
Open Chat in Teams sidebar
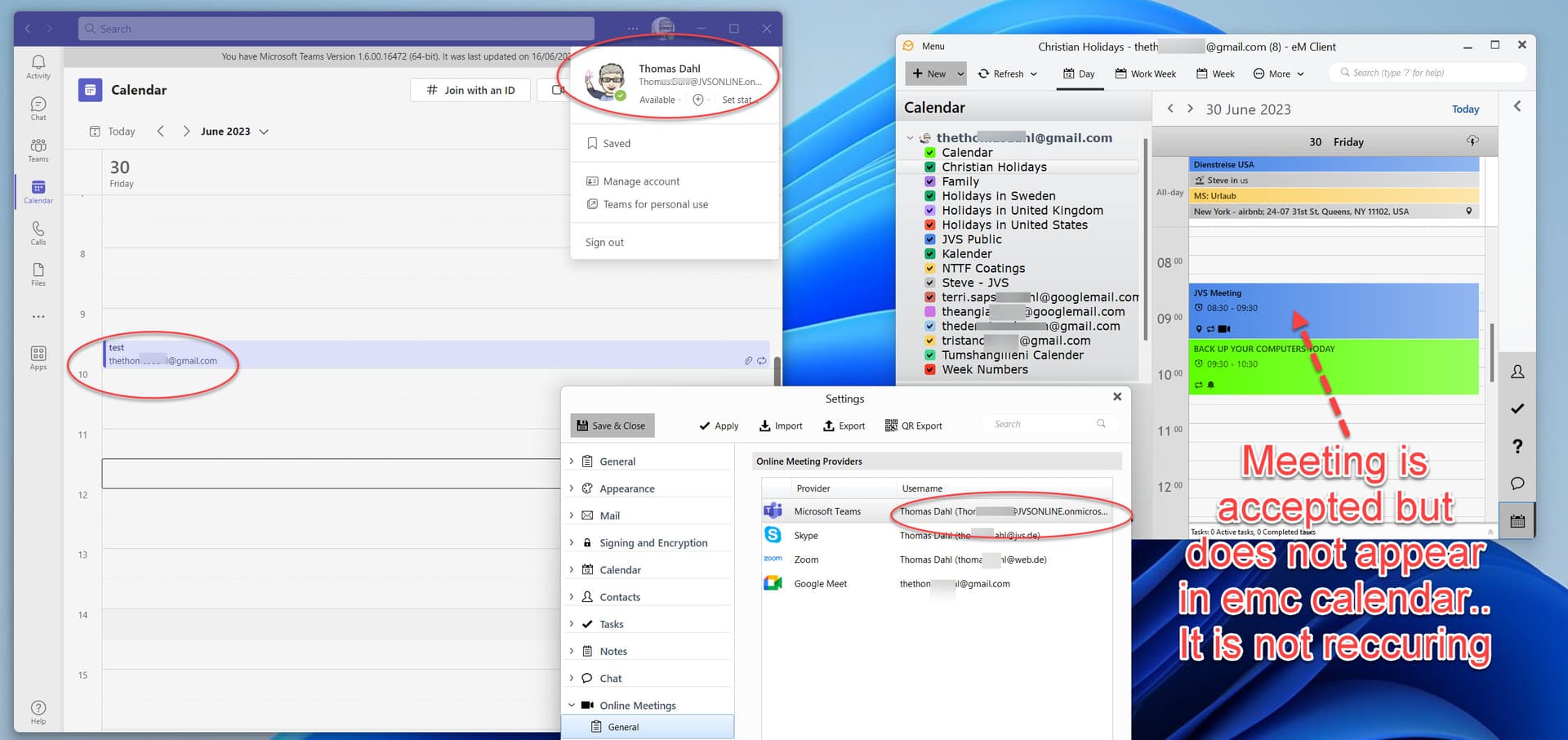pyautogui.click(x=38, y=109)
